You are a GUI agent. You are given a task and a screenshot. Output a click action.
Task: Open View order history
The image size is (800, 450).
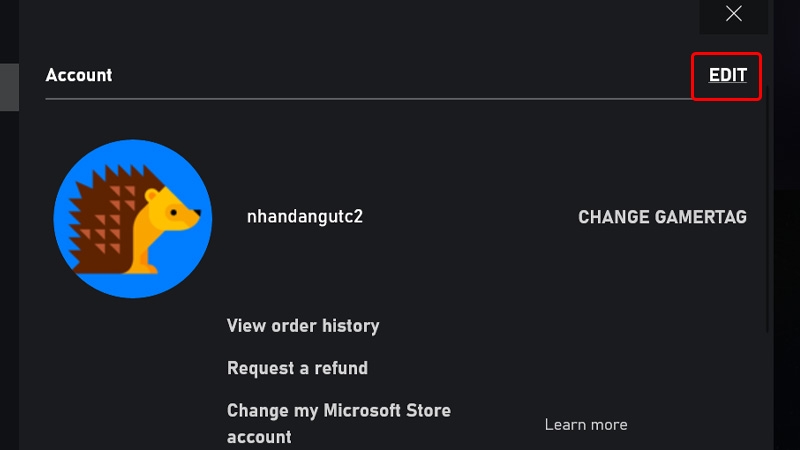coord(303,326)
